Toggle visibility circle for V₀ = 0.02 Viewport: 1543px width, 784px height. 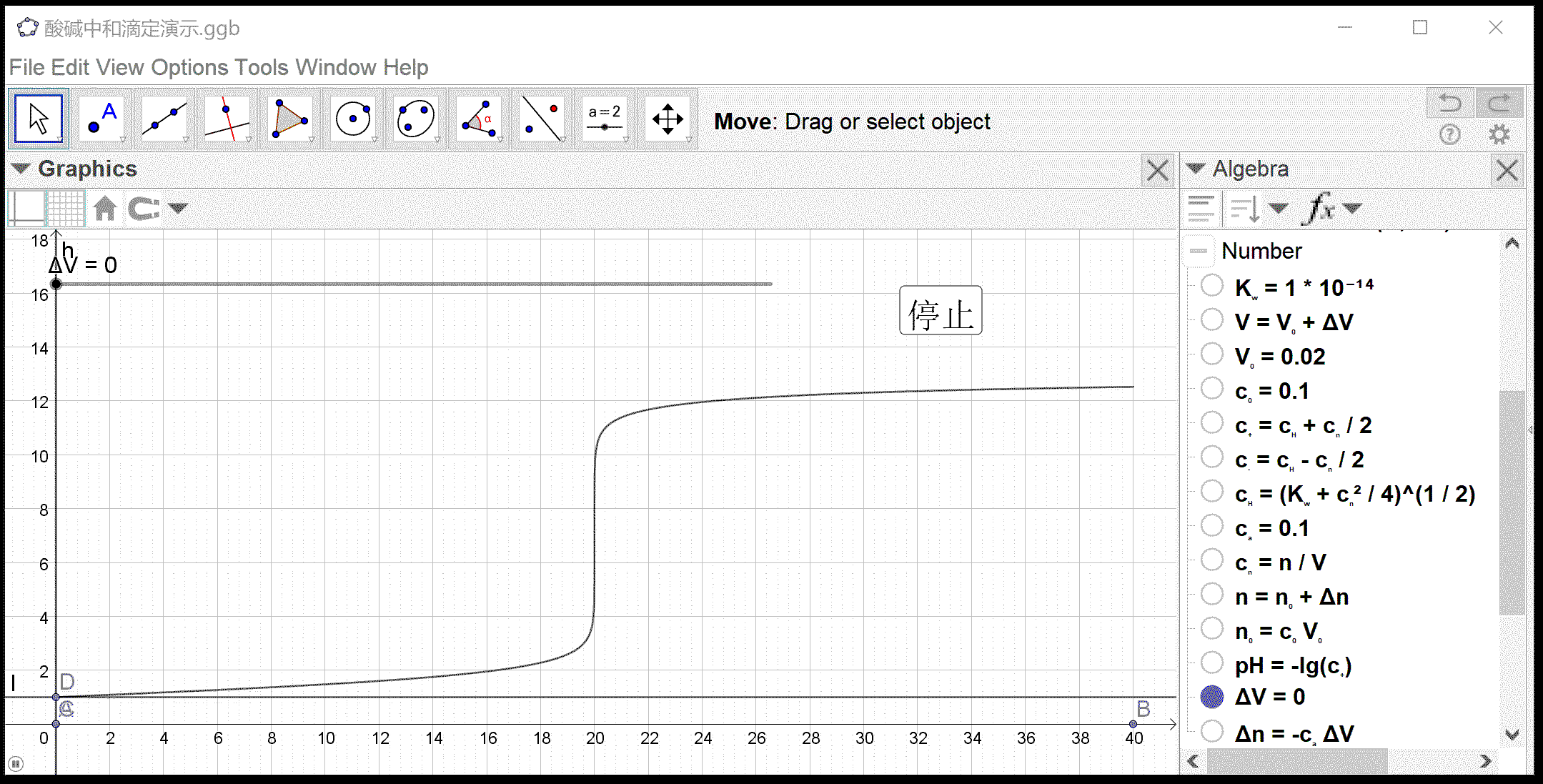pyautogui.click(x=1212, y=354)
